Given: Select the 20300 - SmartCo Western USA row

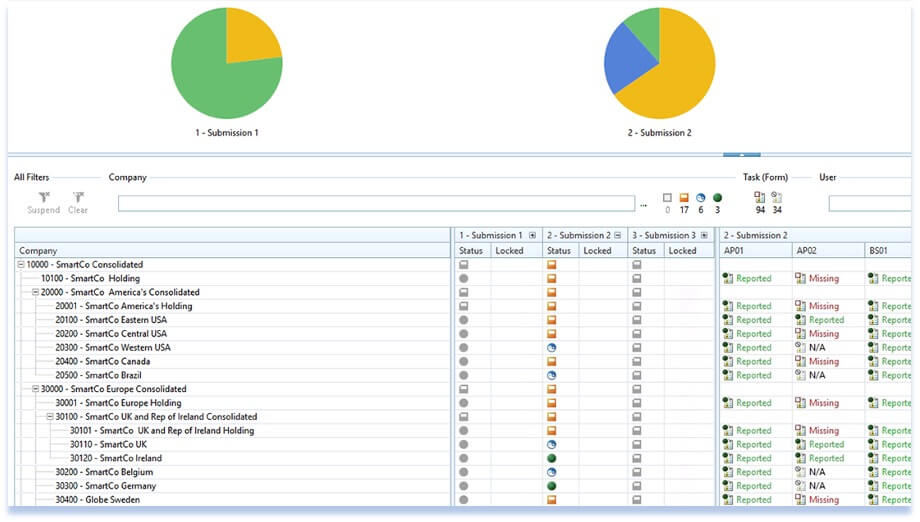Looking at the screenshot, I should (x=112, y=348).
